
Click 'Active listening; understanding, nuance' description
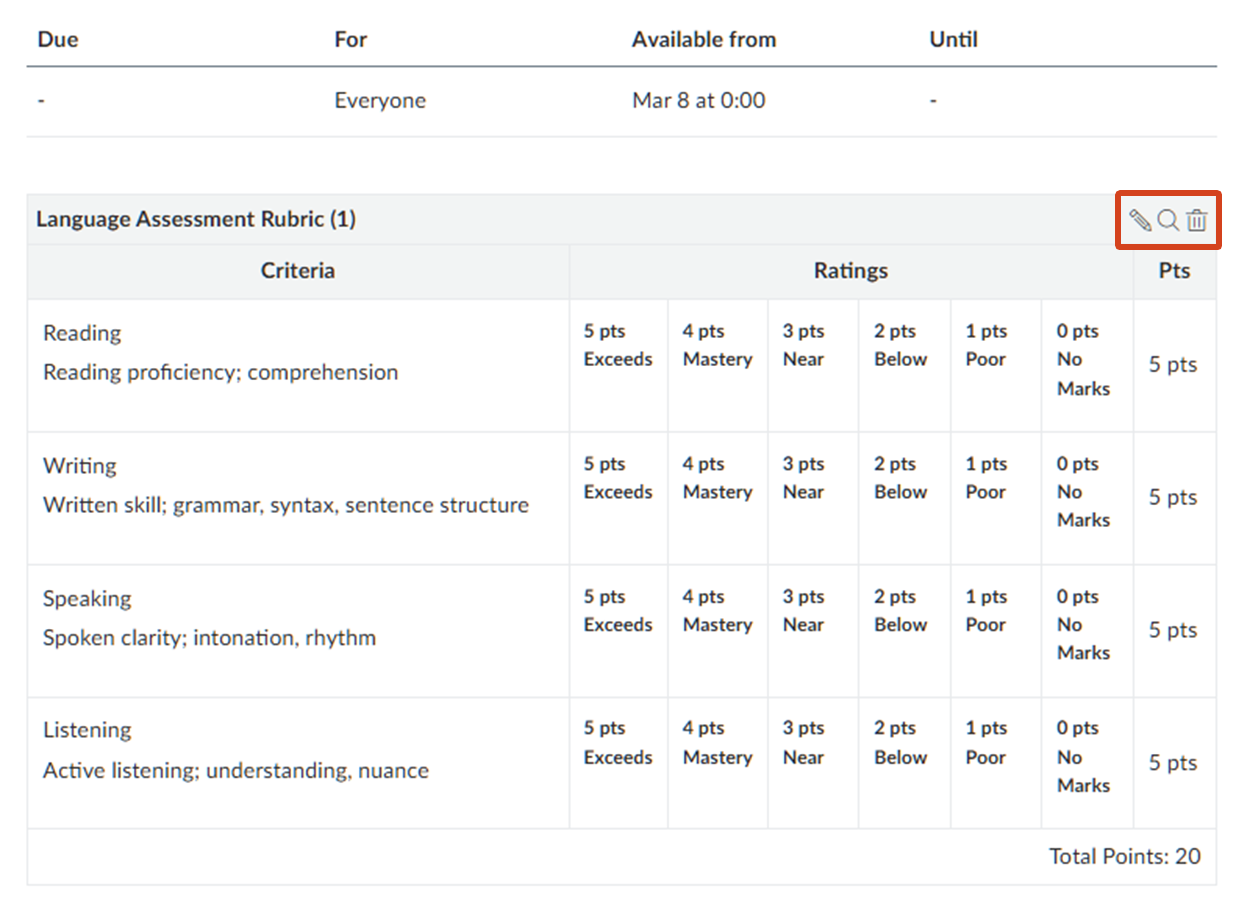click(236, 771)
